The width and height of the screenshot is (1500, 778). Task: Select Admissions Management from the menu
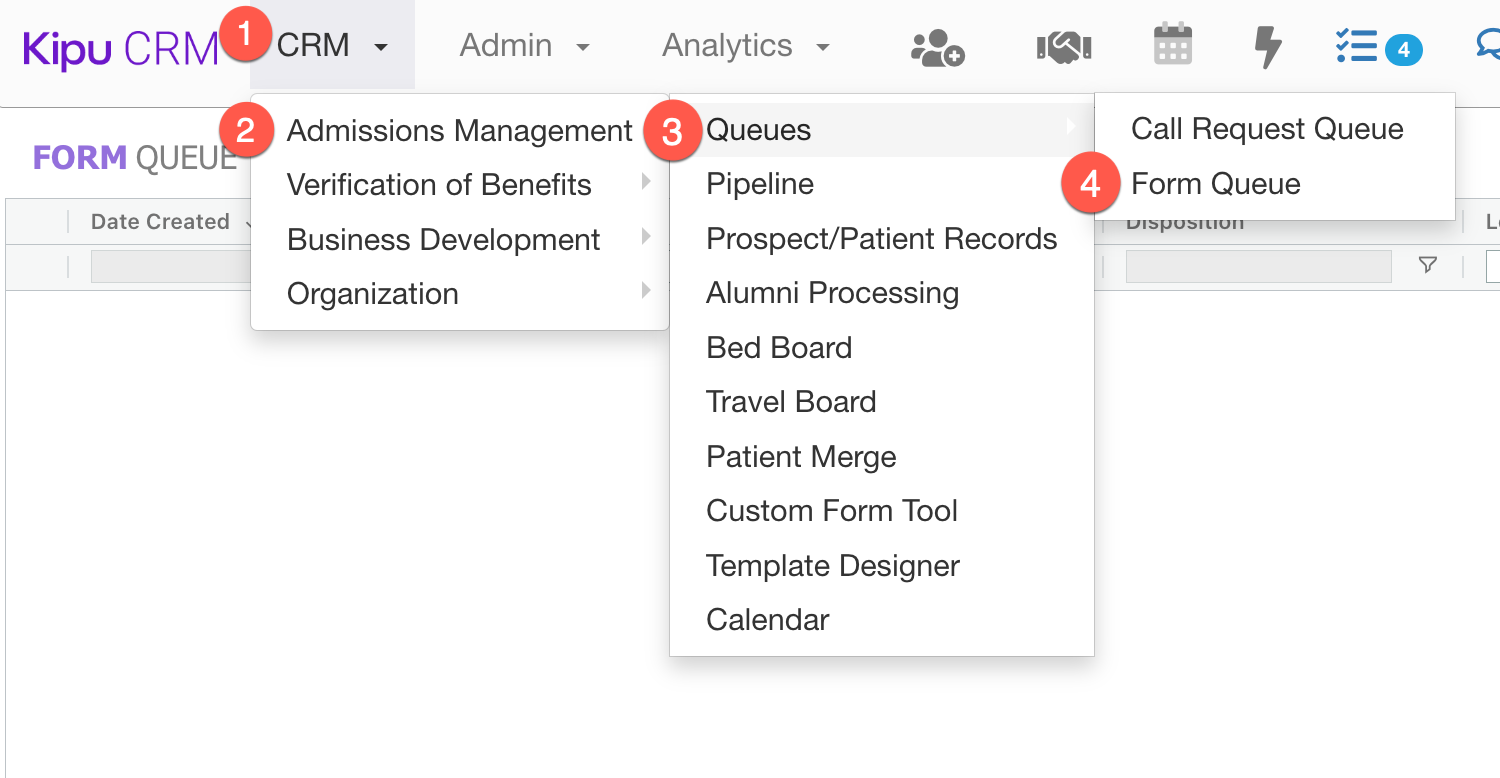coord(459,130)
